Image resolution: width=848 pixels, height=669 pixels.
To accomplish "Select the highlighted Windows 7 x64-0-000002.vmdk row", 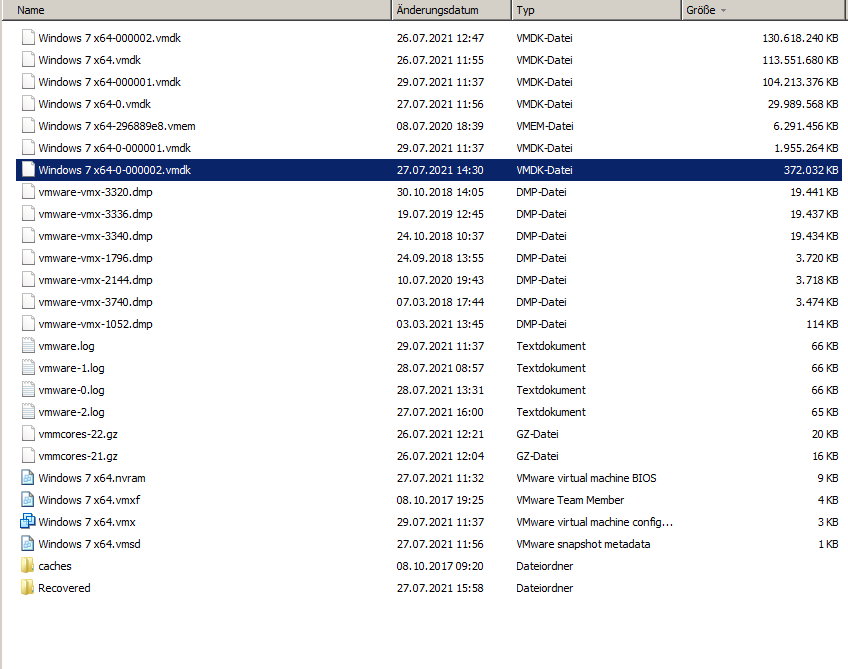I will [114, 170].
